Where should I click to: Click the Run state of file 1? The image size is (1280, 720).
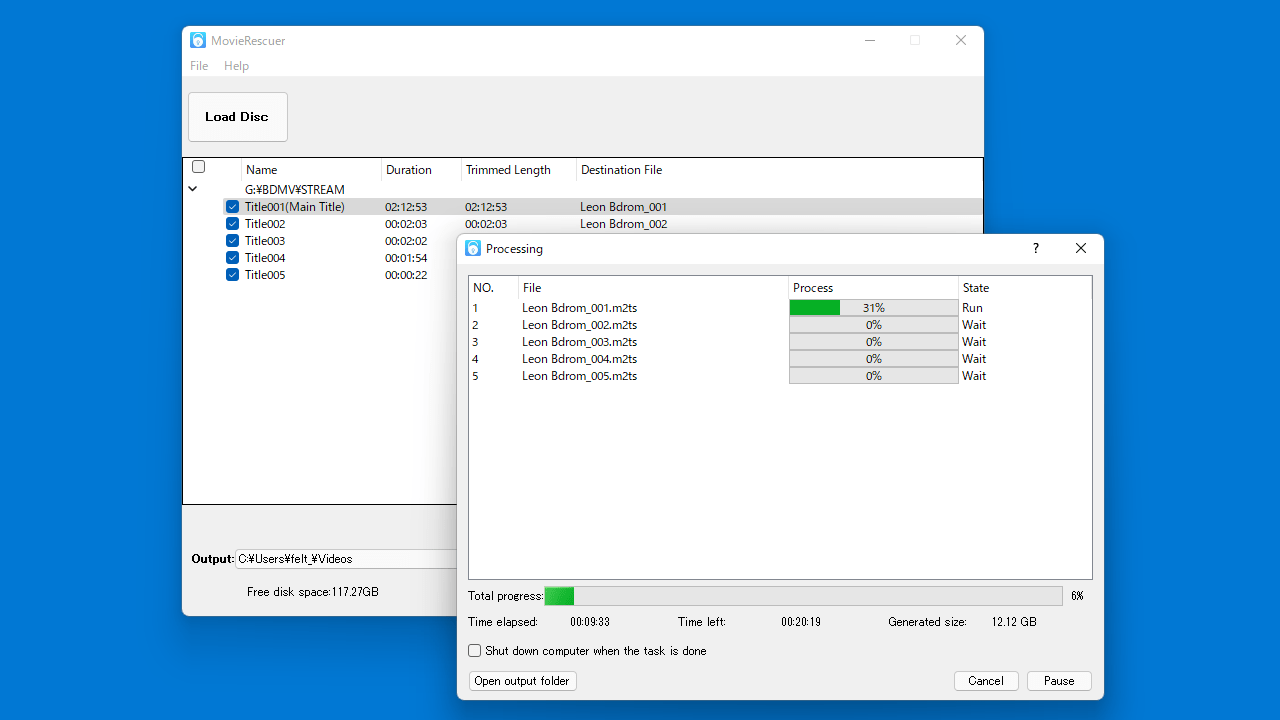pos(972,308)
